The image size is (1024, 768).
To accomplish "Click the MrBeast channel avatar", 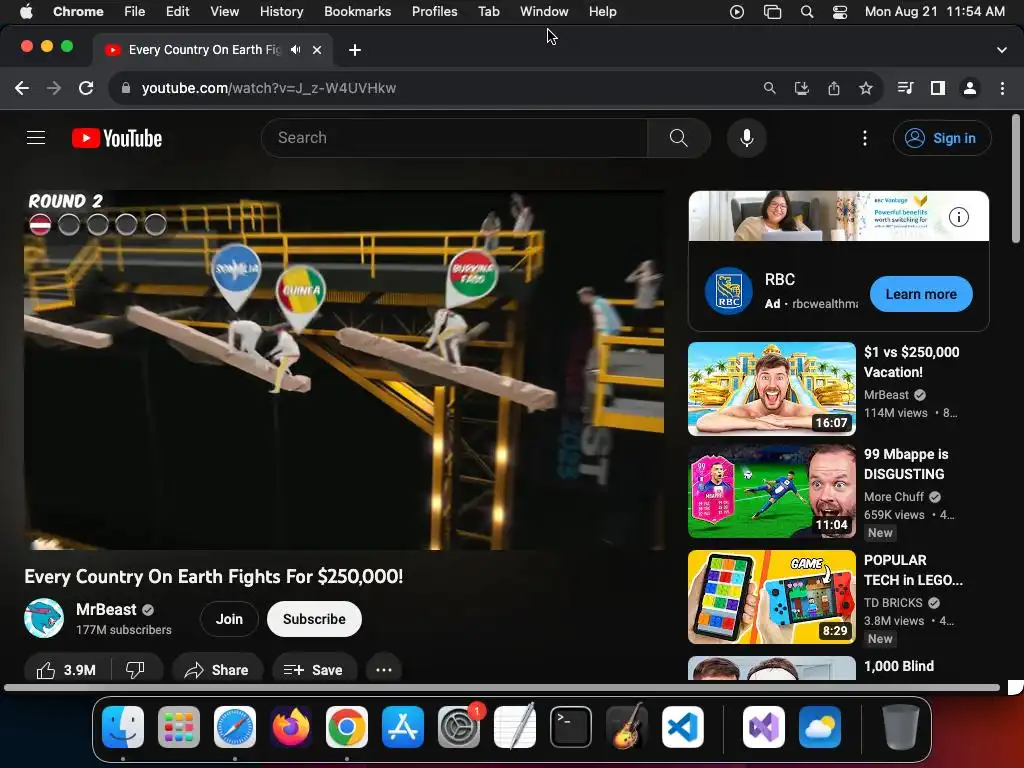I will tap(44, 618).
